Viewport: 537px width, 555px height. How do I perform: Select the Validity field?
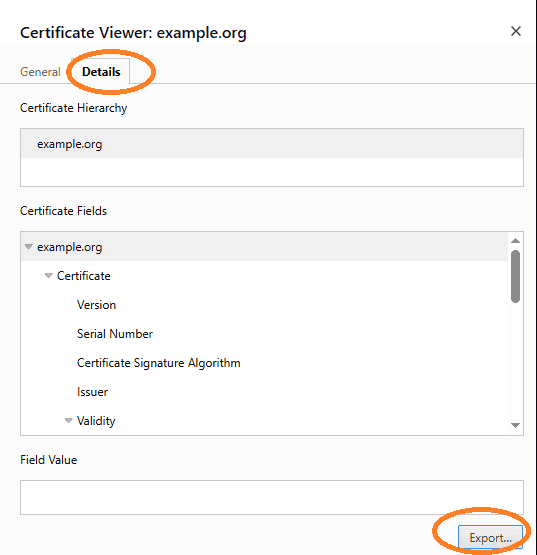point(264,421)
